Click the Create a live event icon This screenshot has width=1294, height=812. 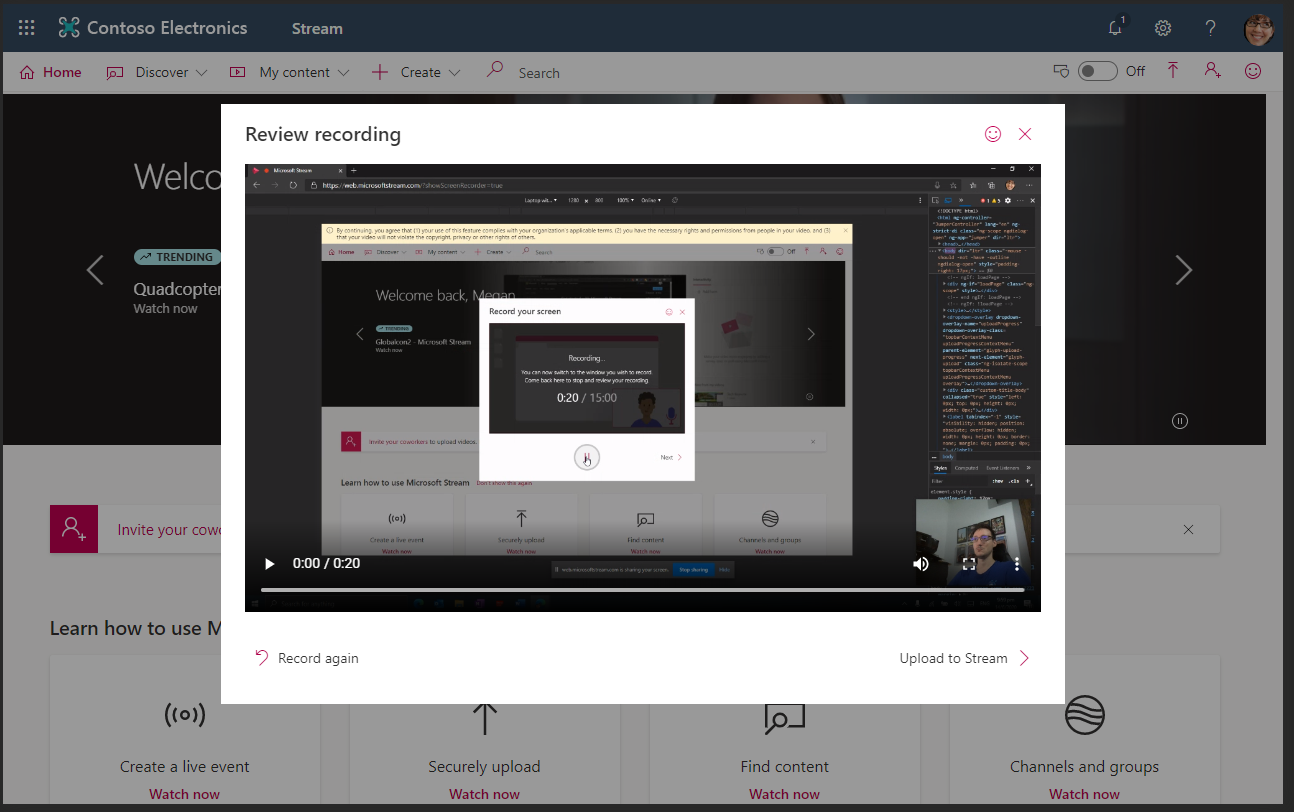coord(184,715)
